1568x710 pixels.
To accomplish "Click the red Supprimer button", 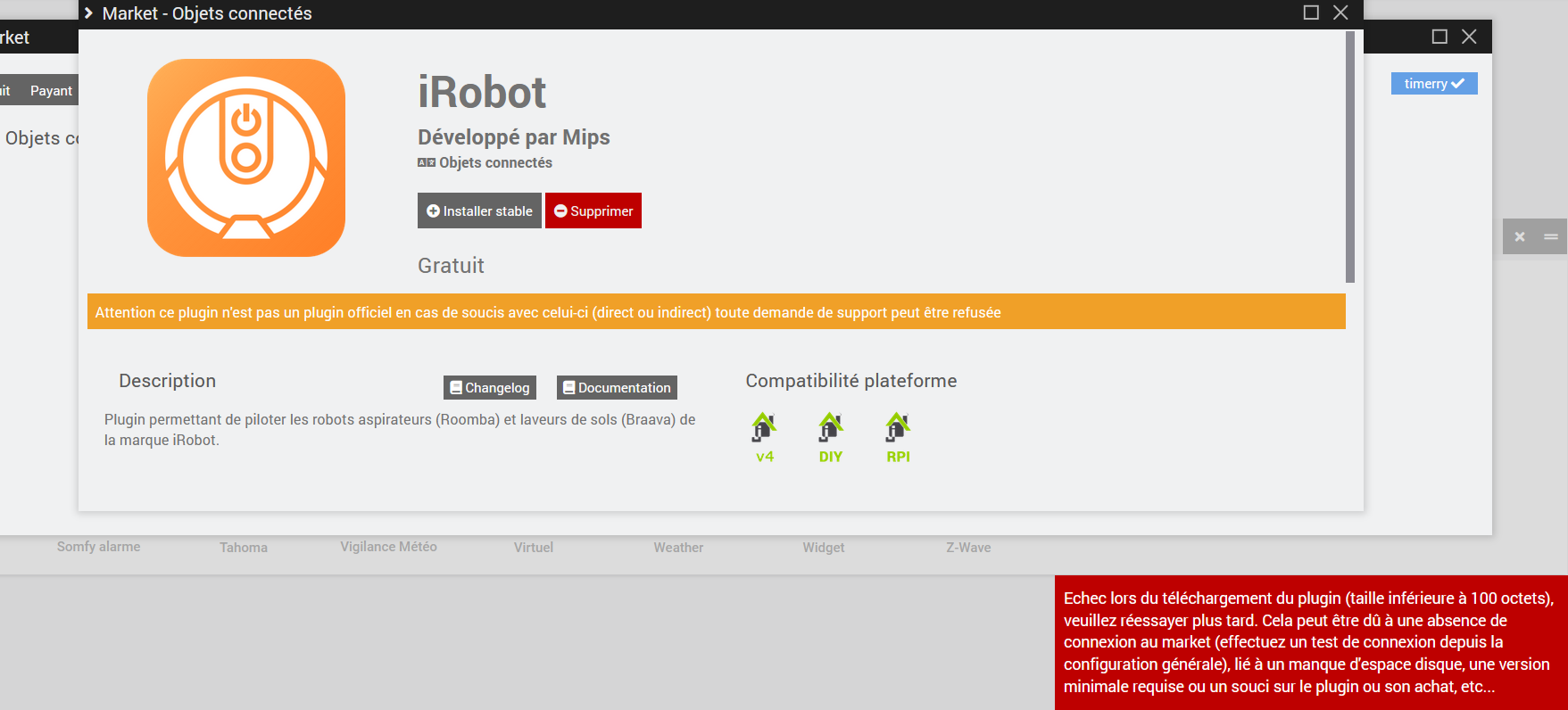I will (x=593, y=211).
